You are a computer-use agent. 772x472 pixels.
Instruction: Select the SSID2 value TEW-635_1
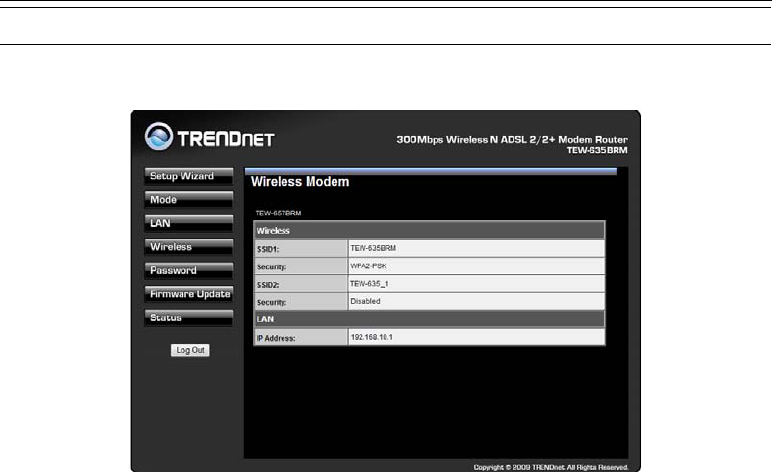click(369, 283)
